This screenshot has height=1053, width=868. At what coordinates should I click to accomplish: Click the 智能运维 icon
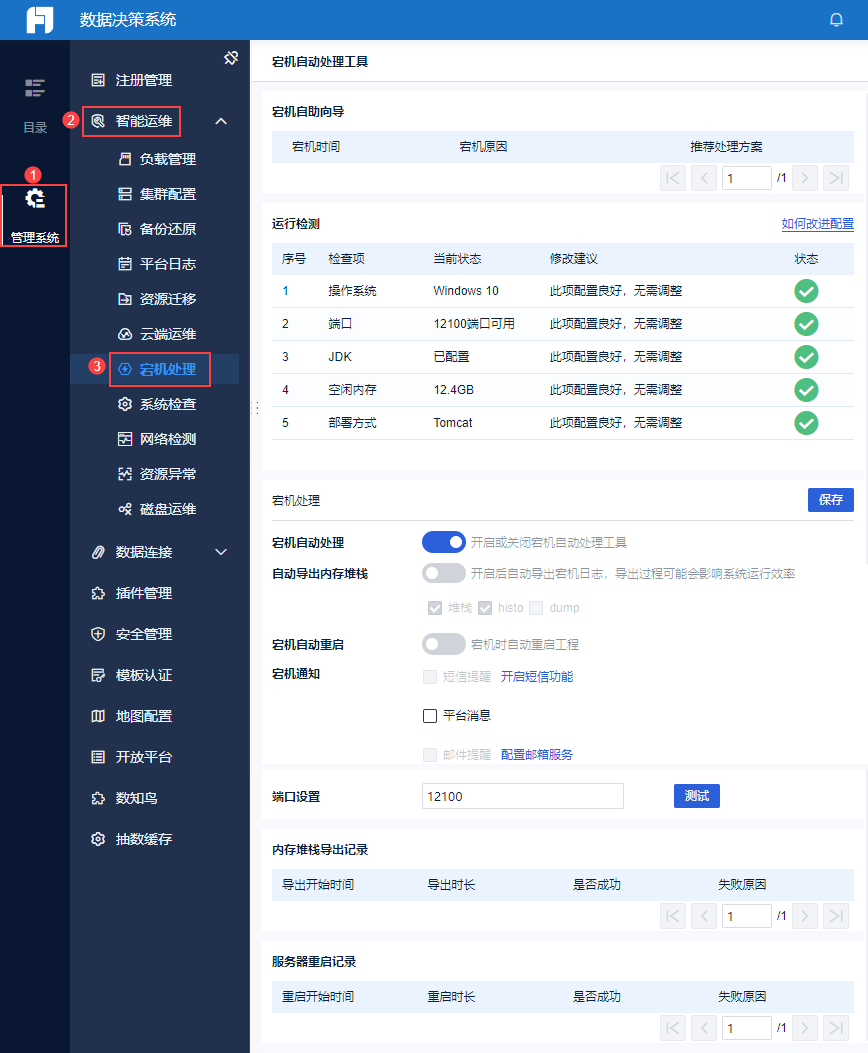pos(98,121)
